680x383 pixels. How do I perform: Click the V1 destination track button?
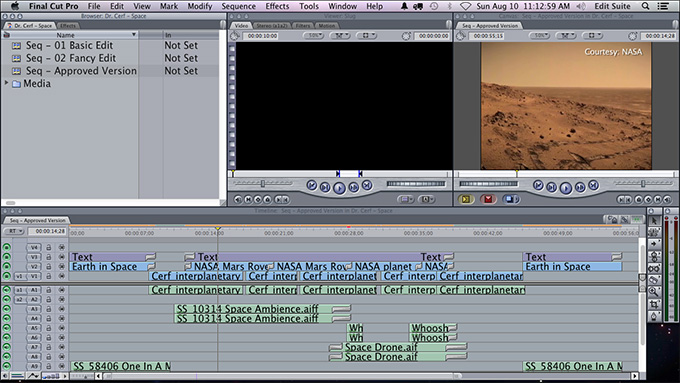[34, 276]
